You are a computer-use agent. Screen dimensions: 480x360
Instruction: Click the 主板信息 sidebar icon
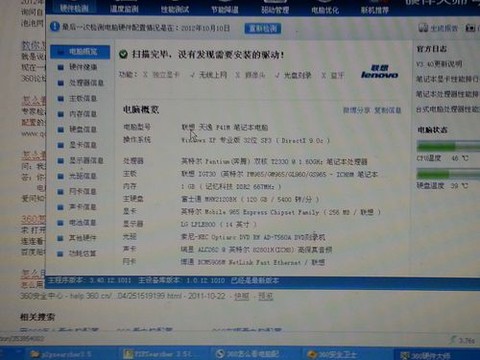coord(60,99)
